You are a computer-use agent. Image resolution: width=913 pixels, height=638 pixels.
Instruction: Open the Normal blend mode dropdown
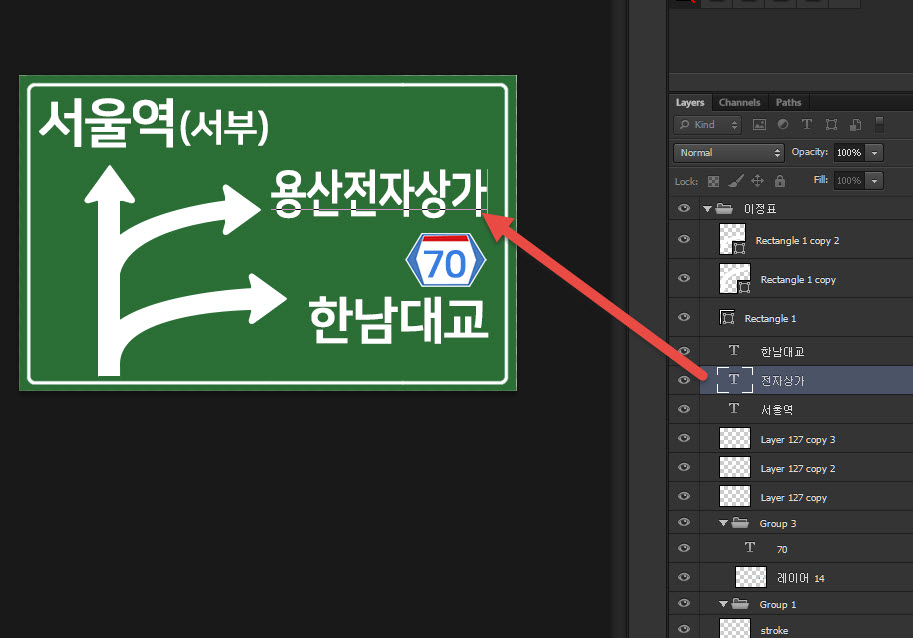pos(728,153)
